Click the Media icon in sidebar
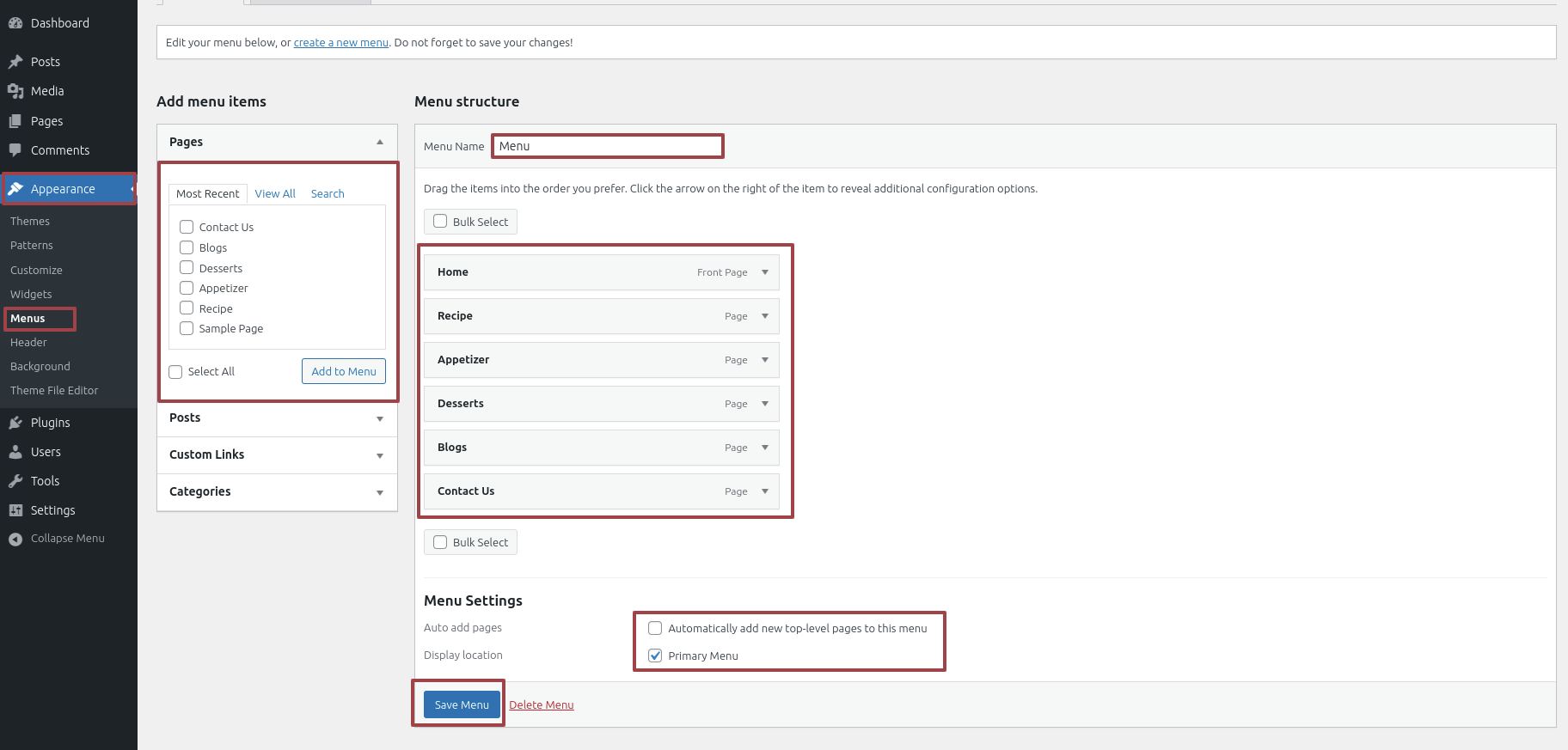The height and width of the screenshot is (750, 1568). pos(15,91)
